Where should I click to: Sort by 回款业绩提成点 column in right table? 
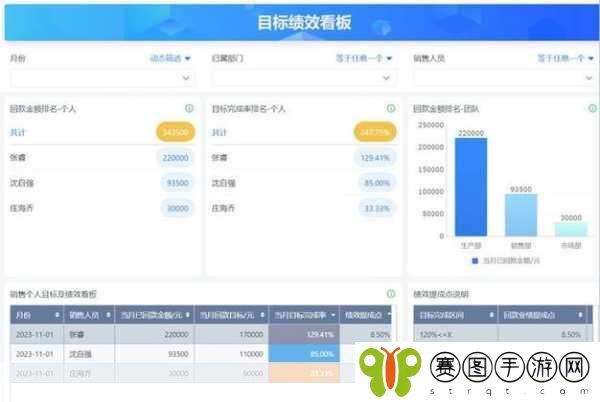[580, 315]
